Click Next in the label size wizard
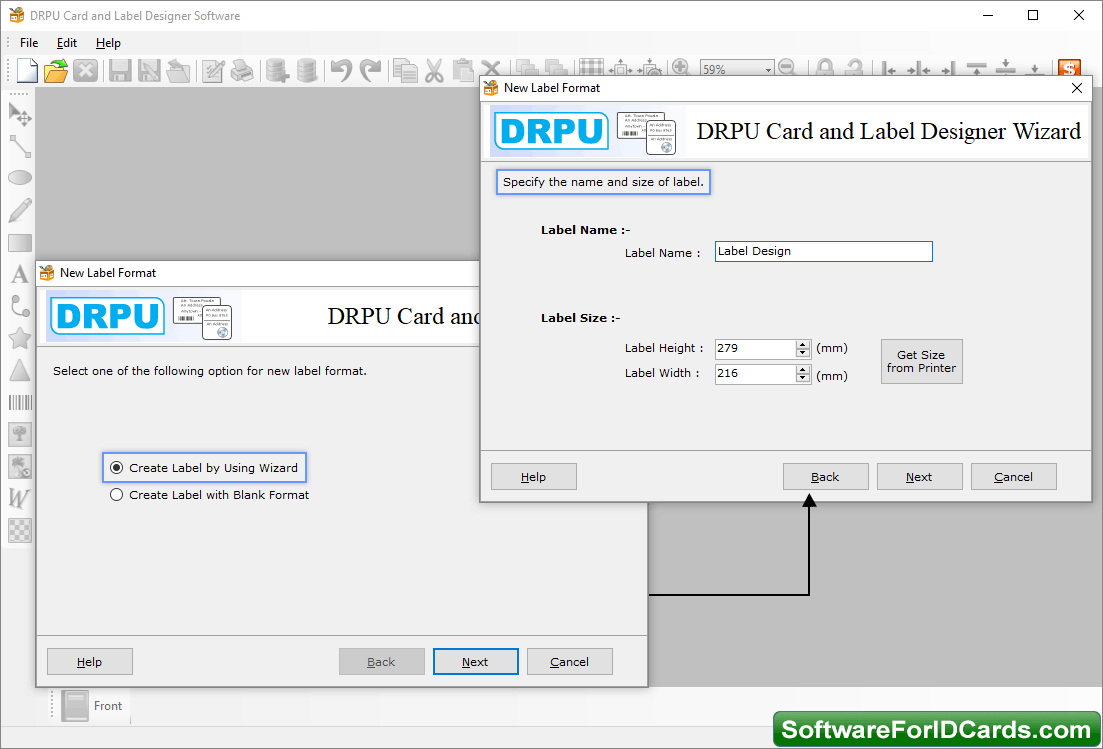 click(x=919, y=477)
